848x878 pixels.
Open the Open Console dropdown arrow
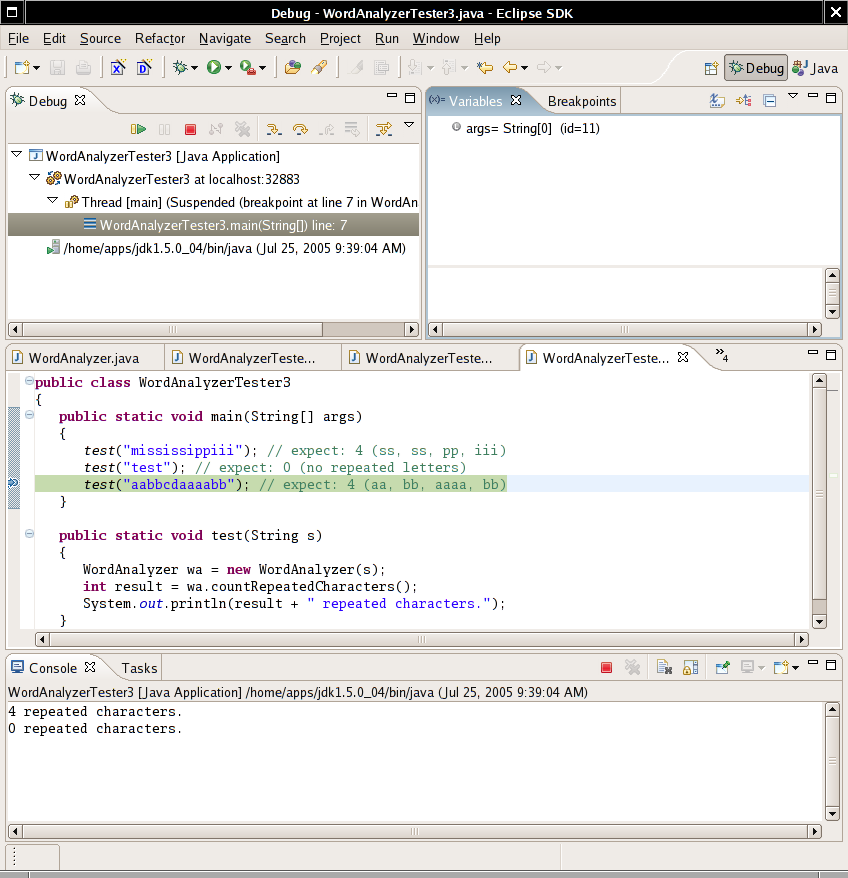pos(795,668)
